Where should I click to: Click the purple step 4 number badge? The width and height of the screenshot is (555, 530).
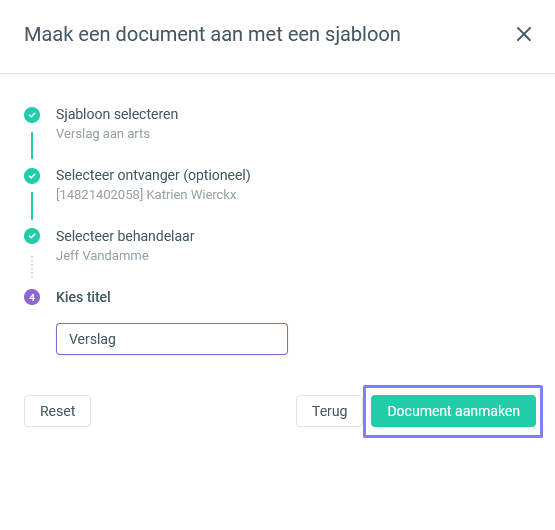32,297
